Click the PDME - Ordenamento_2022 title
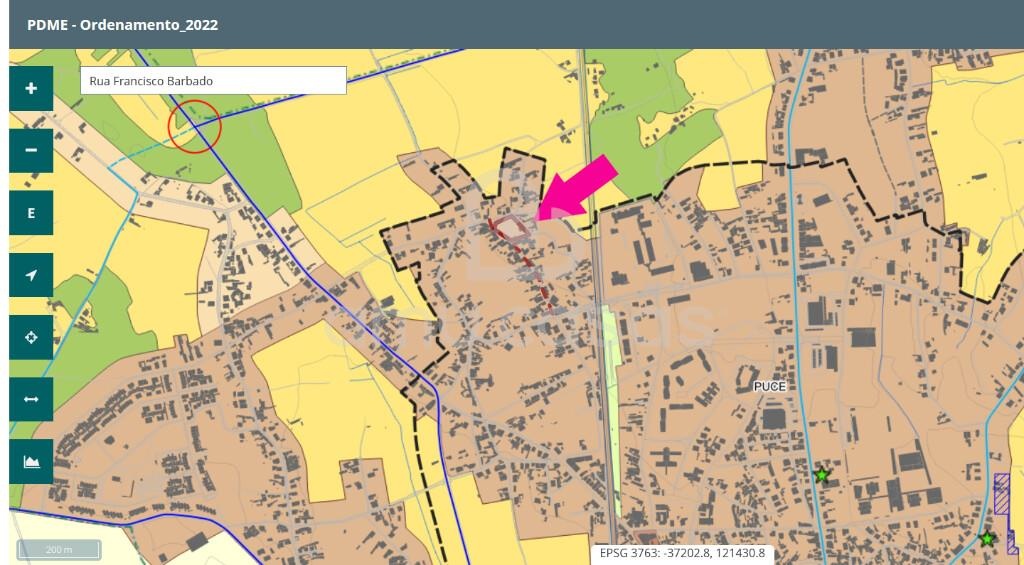 click(122, 24)
